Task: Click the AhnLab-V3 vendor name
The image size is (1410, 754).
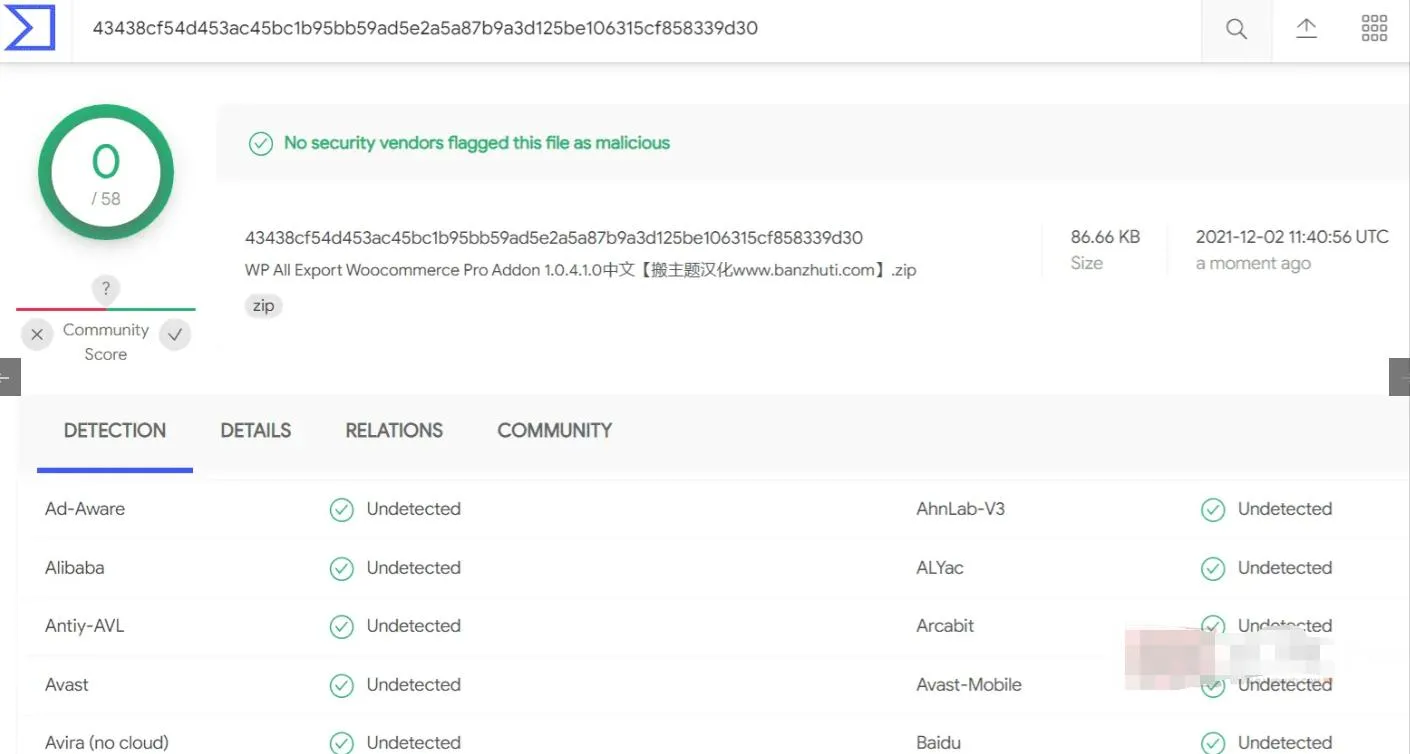Action: 961,509
